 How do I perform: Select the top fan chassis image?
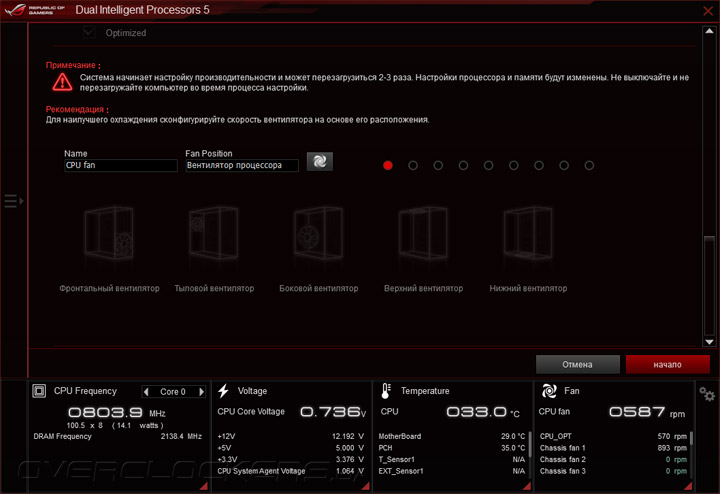(423, 233)
